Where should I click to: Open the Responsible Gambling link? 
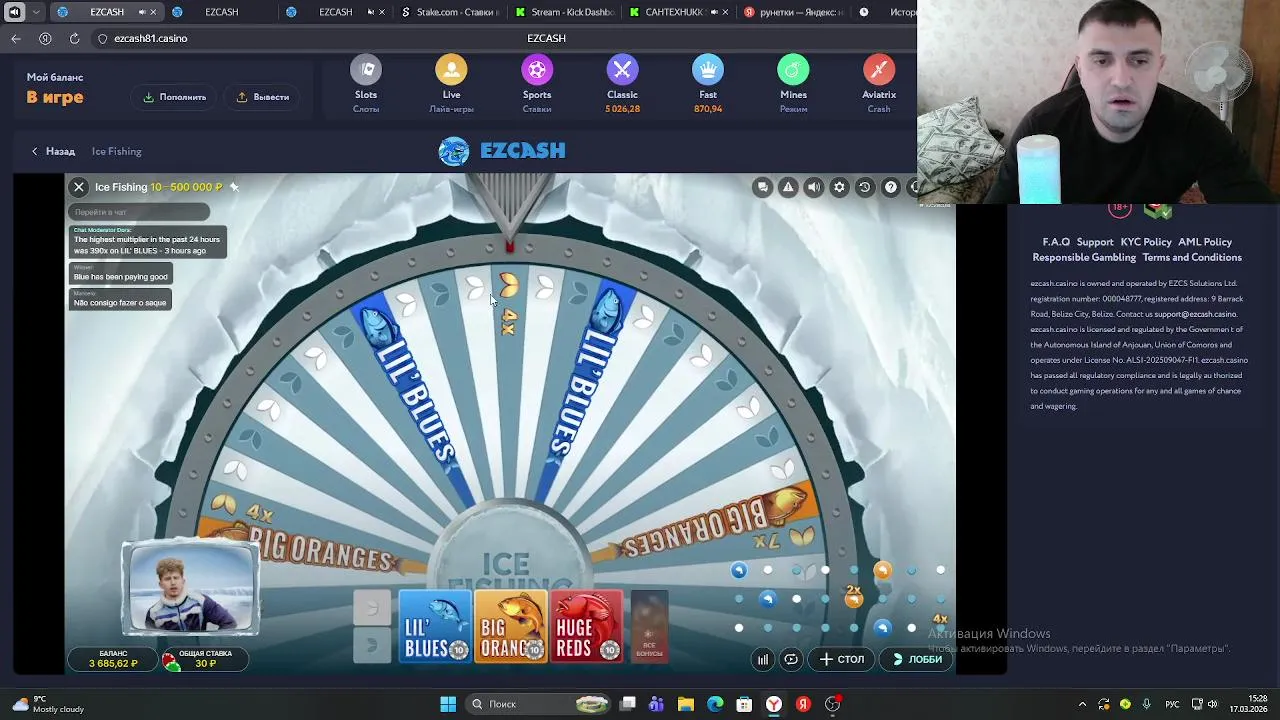pos(1084,257)
